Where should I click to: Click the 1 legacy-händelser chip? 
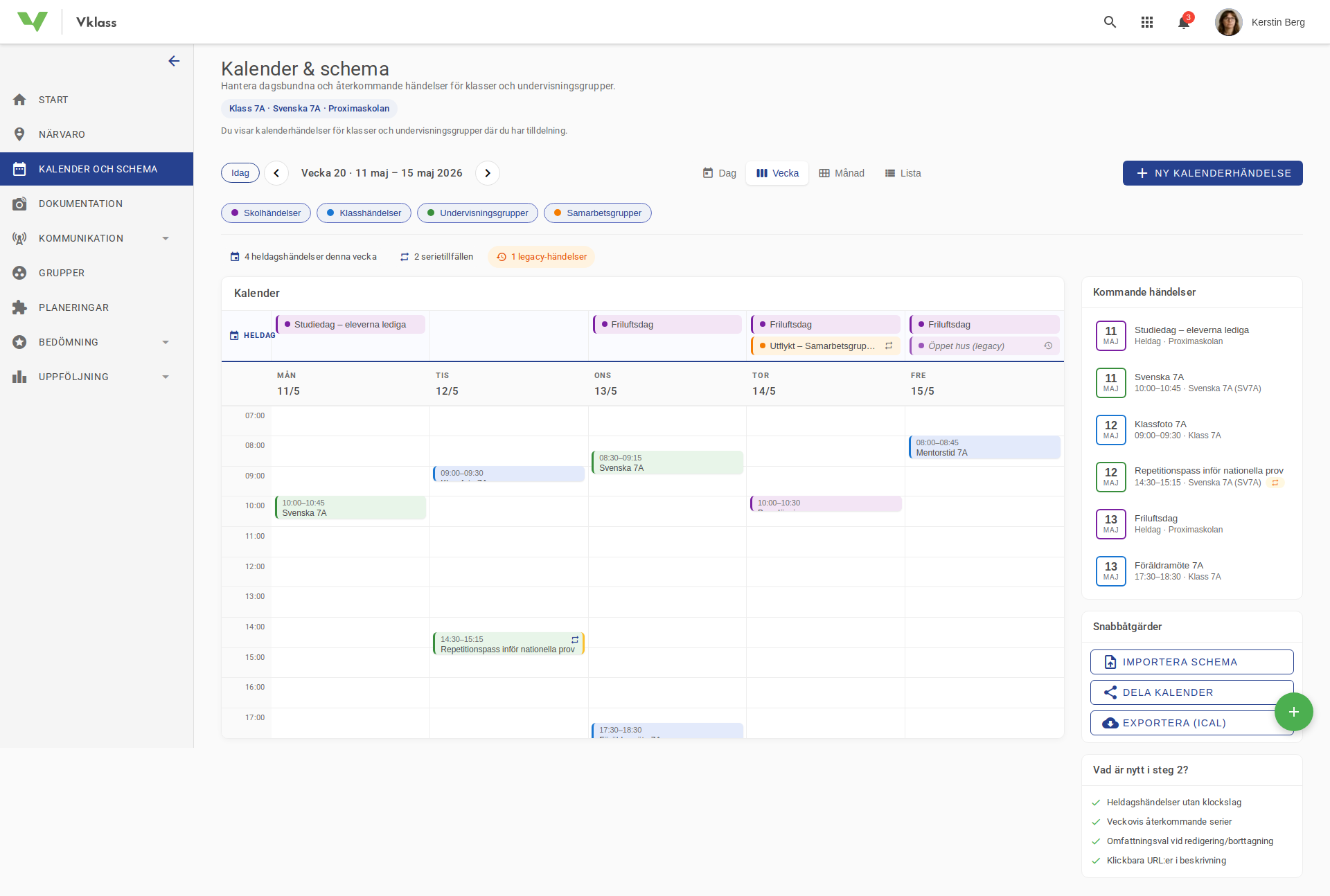point(541,257)
